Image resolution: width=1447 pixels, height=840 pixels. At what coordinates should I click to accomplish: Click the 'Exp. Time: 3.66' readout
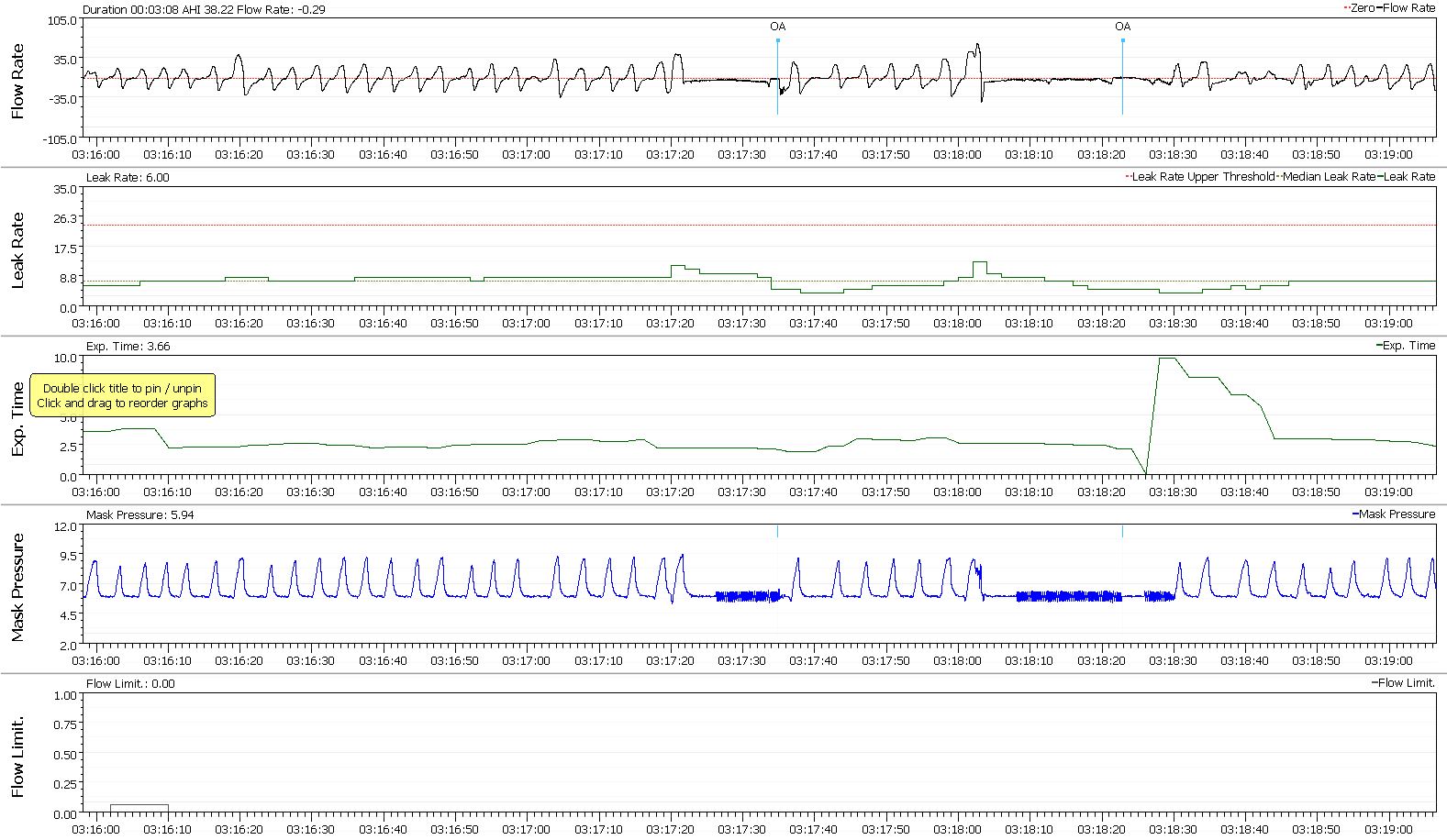[128, 347]
